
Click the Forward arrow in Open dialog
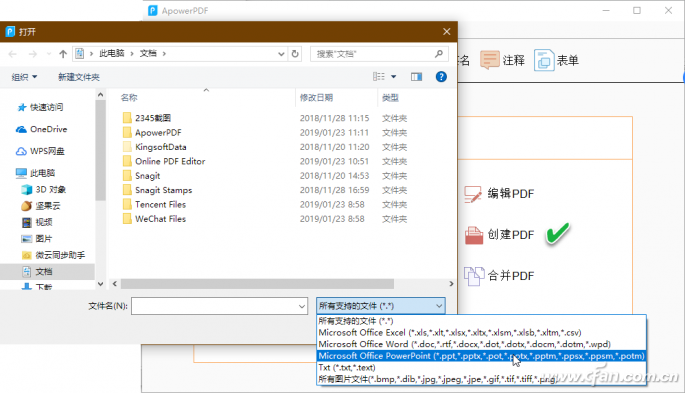coord(33,54)
